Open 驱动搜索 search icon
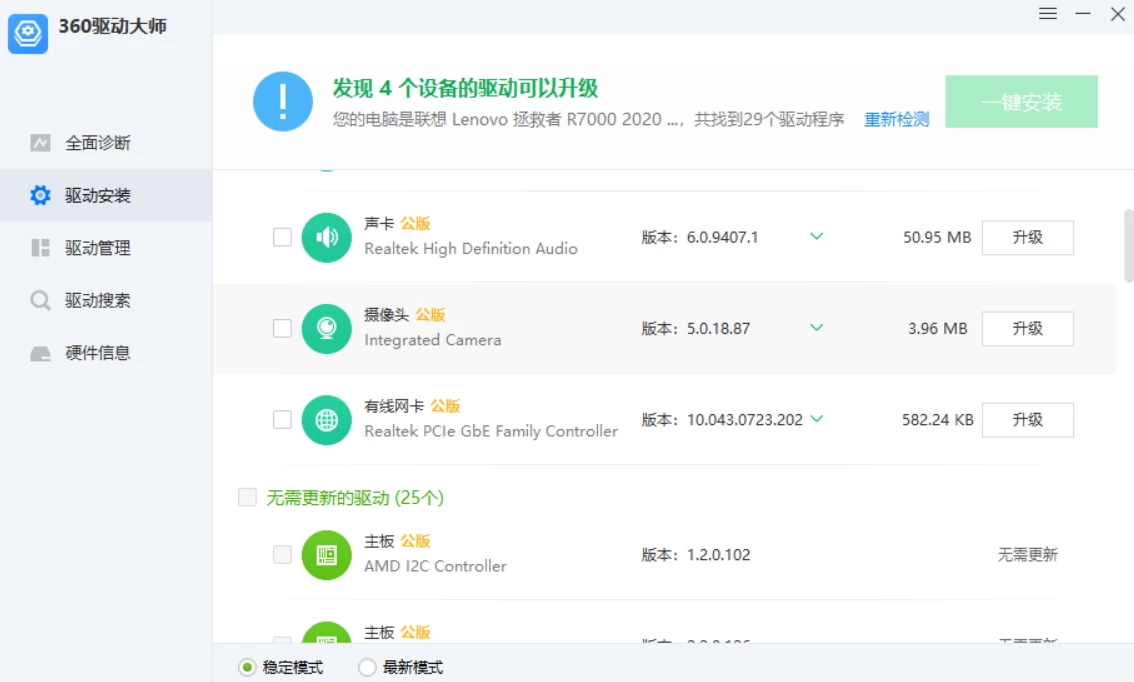The image size is (1134, 682). 40,300
